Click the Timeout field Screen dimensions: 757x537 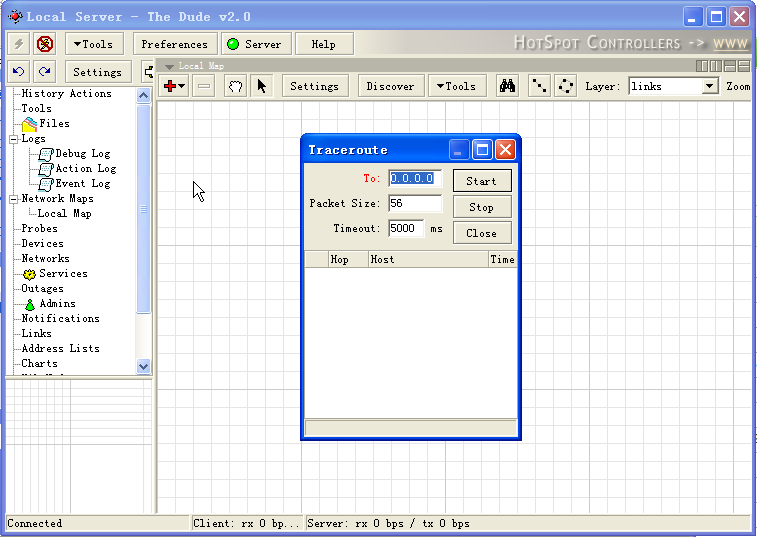(x=406, y=228)
